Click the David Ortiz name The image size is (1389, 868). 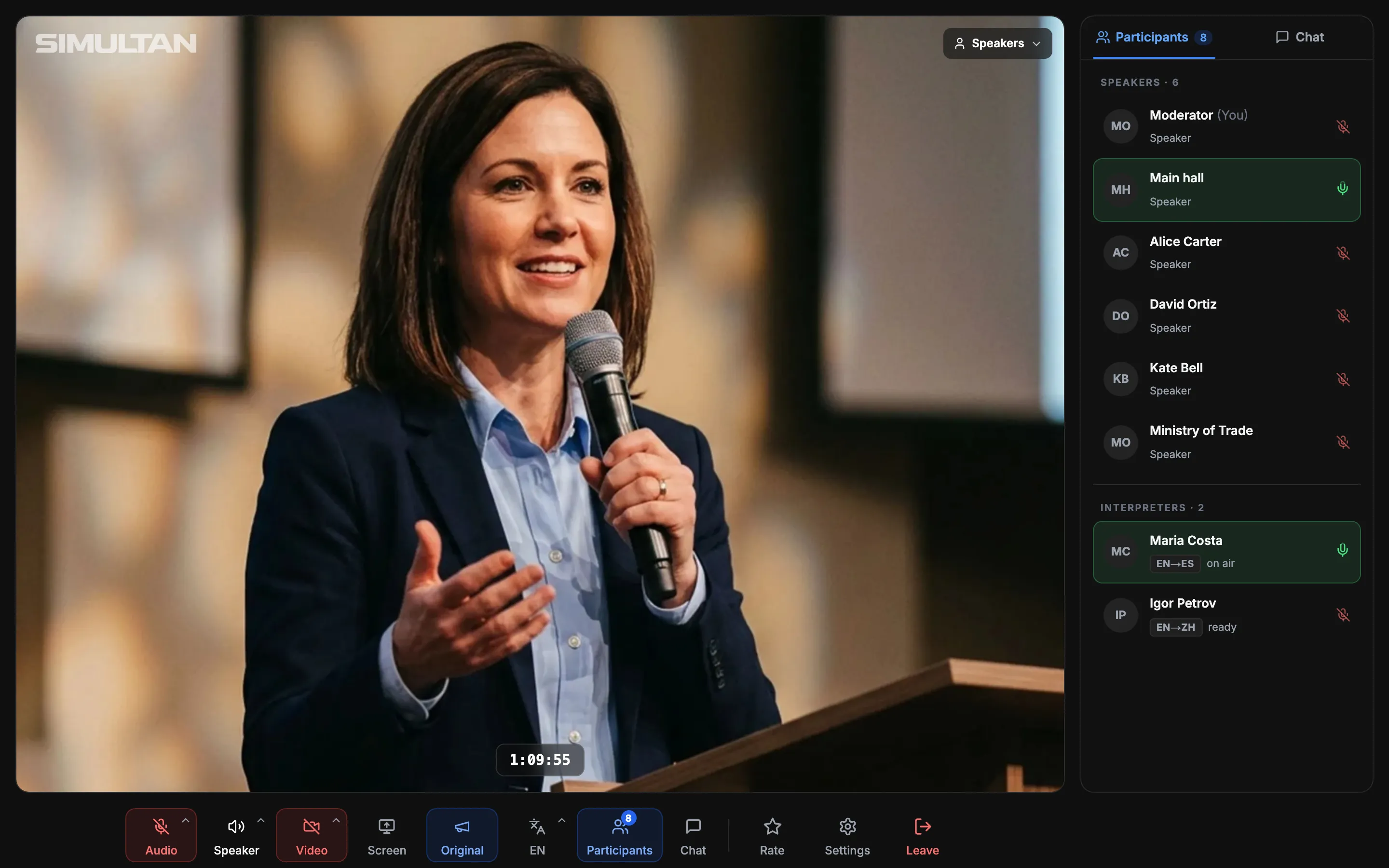click(1183, 304)
